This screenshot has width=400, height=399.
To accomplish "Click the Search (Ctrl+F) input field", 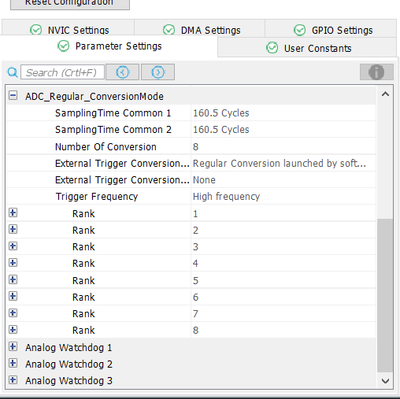I will (62, 72).
